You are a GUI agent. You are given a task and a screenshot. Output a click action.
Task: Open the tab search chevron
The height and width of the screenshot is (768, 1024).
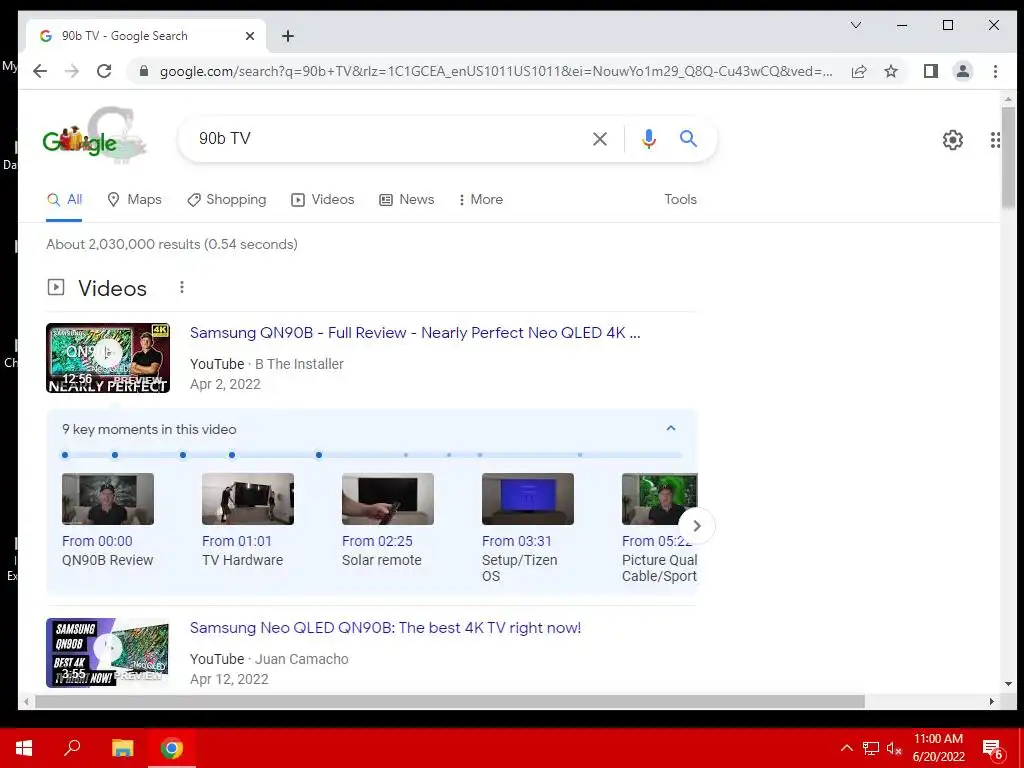[x=856, y=25]
